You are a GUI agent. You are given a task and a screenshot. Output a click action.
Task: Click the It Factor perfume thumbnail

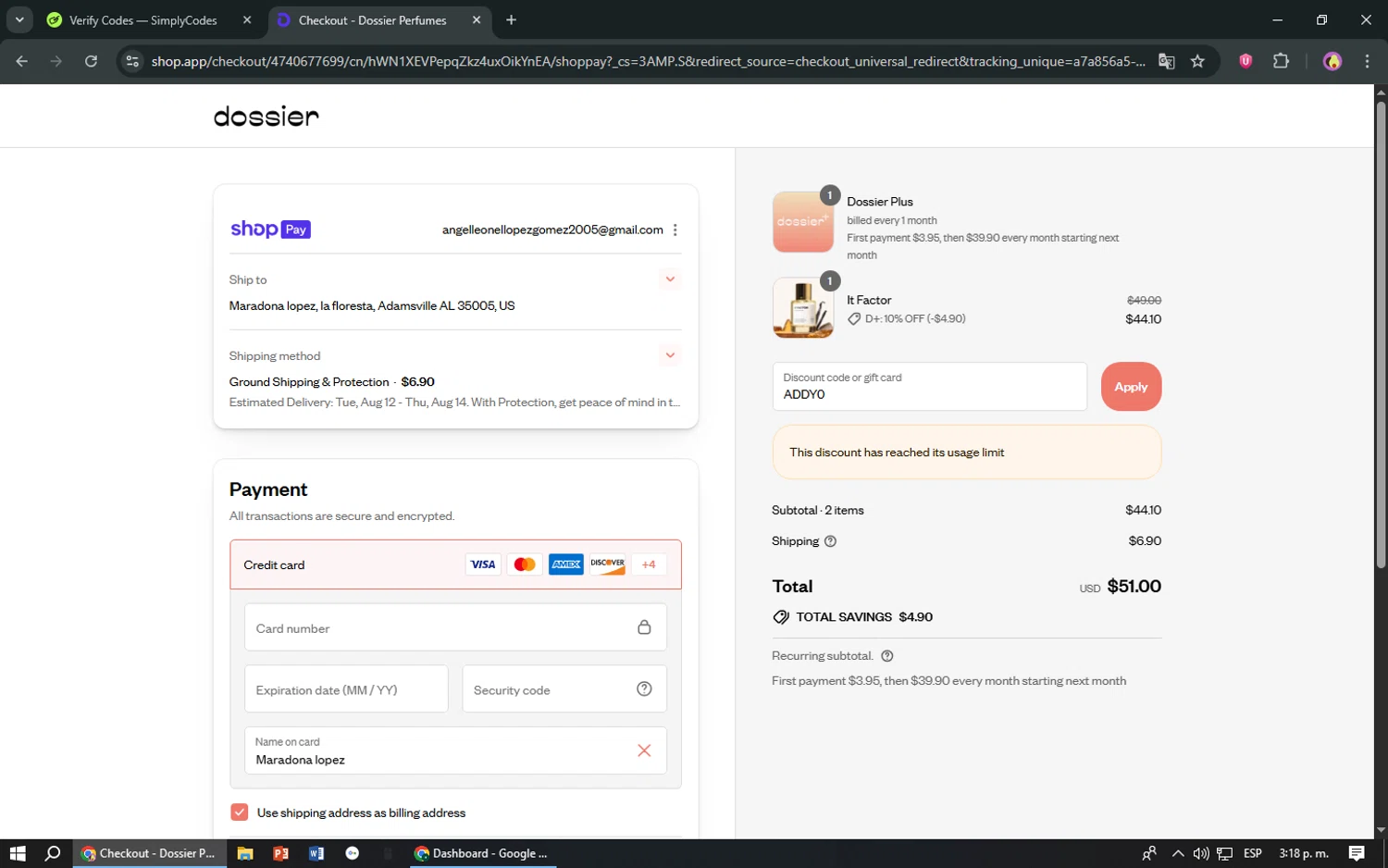803,308
